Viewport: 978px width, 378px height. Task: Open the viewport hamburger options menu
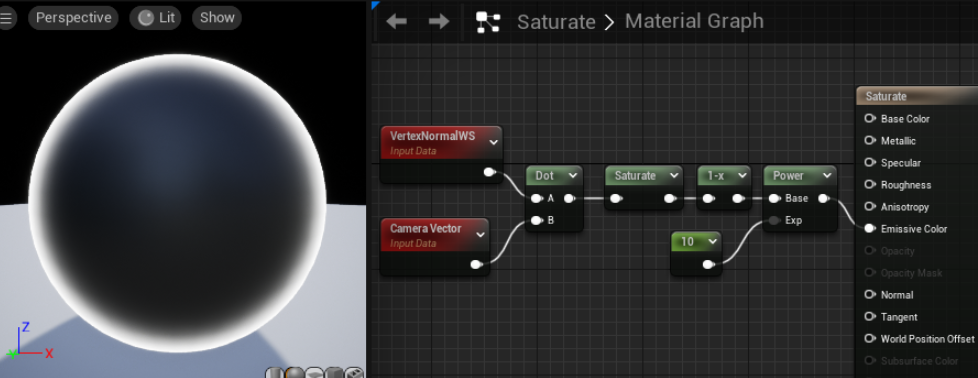(x=6, y=17)
